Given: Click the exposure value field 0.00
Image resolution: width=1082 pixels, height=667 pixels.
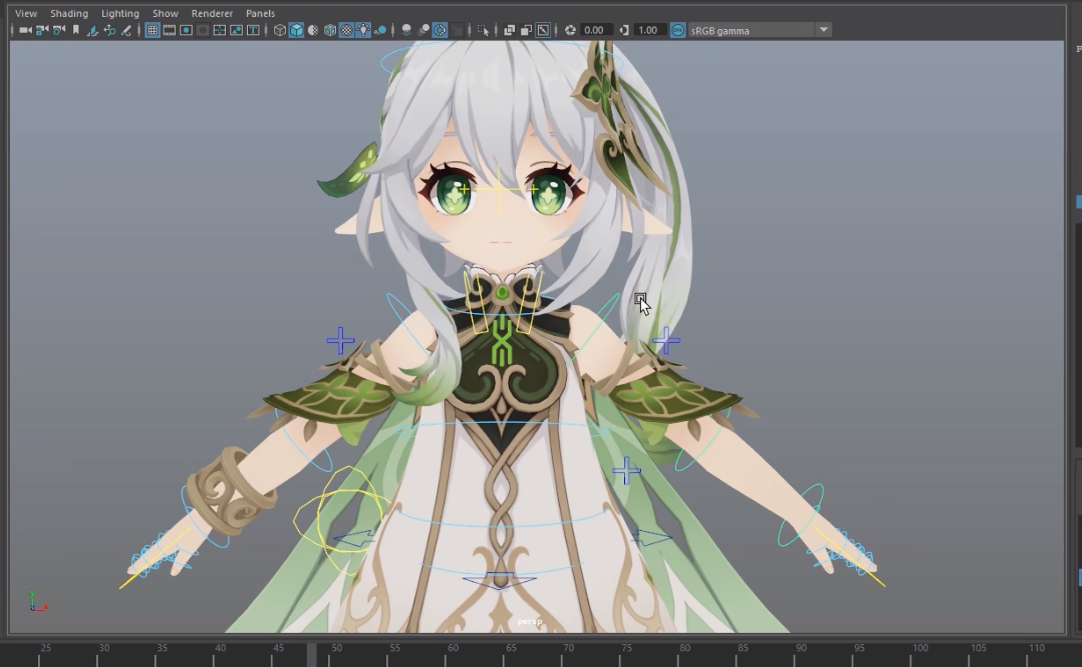Looking at the screenshot, I should coord(594,30).
